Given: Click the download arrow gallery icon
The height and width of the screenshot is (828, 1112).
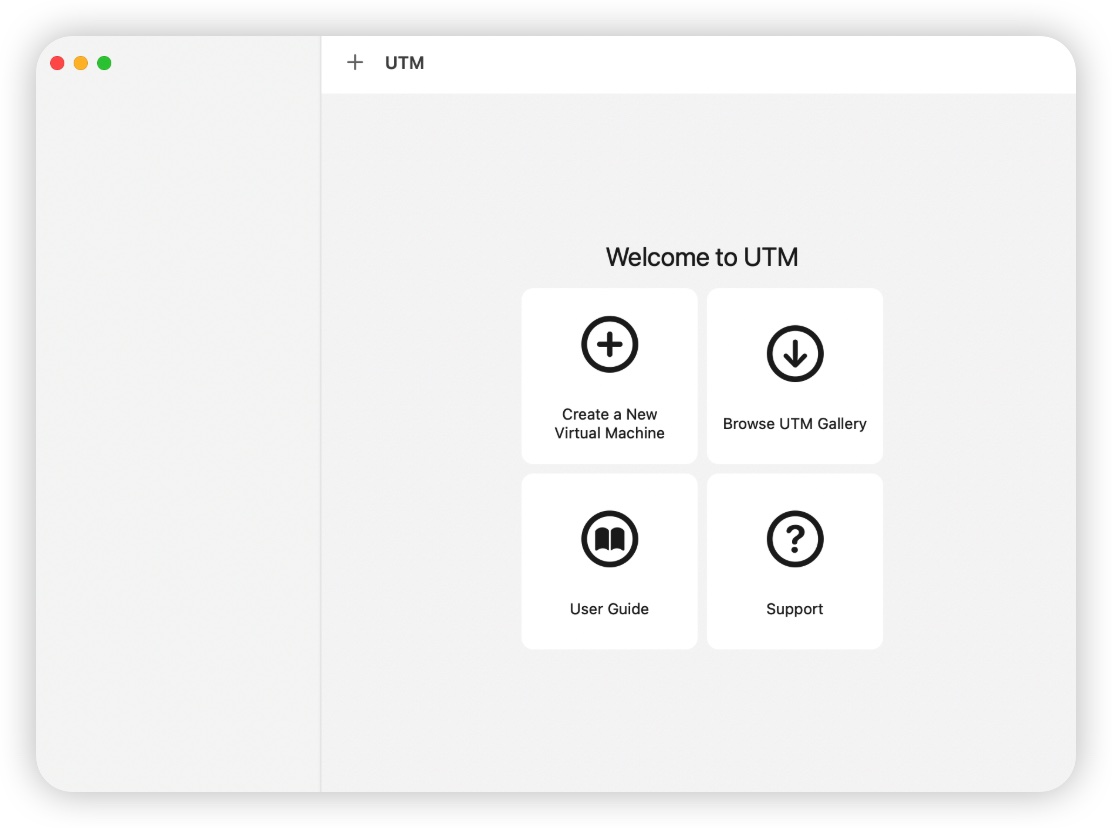Looking at the screenshot, I should (794, 354).
